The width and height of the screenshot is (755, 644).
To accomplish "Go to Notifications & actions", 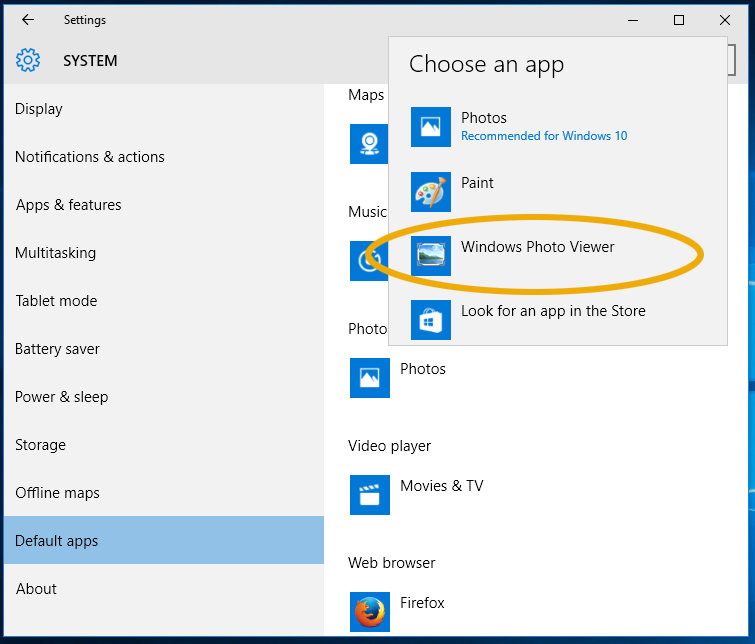I will [x=164, y=157].
